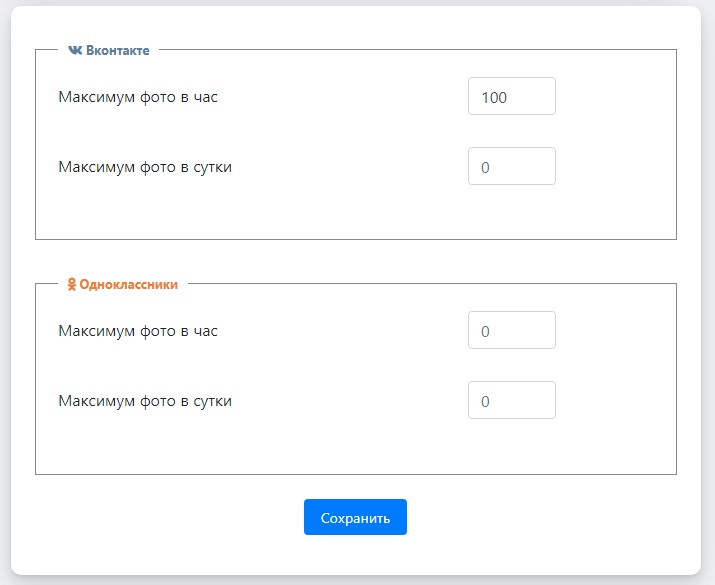
Task: Select Одноклассники hourly photo limit field
Action: point(511,331)
